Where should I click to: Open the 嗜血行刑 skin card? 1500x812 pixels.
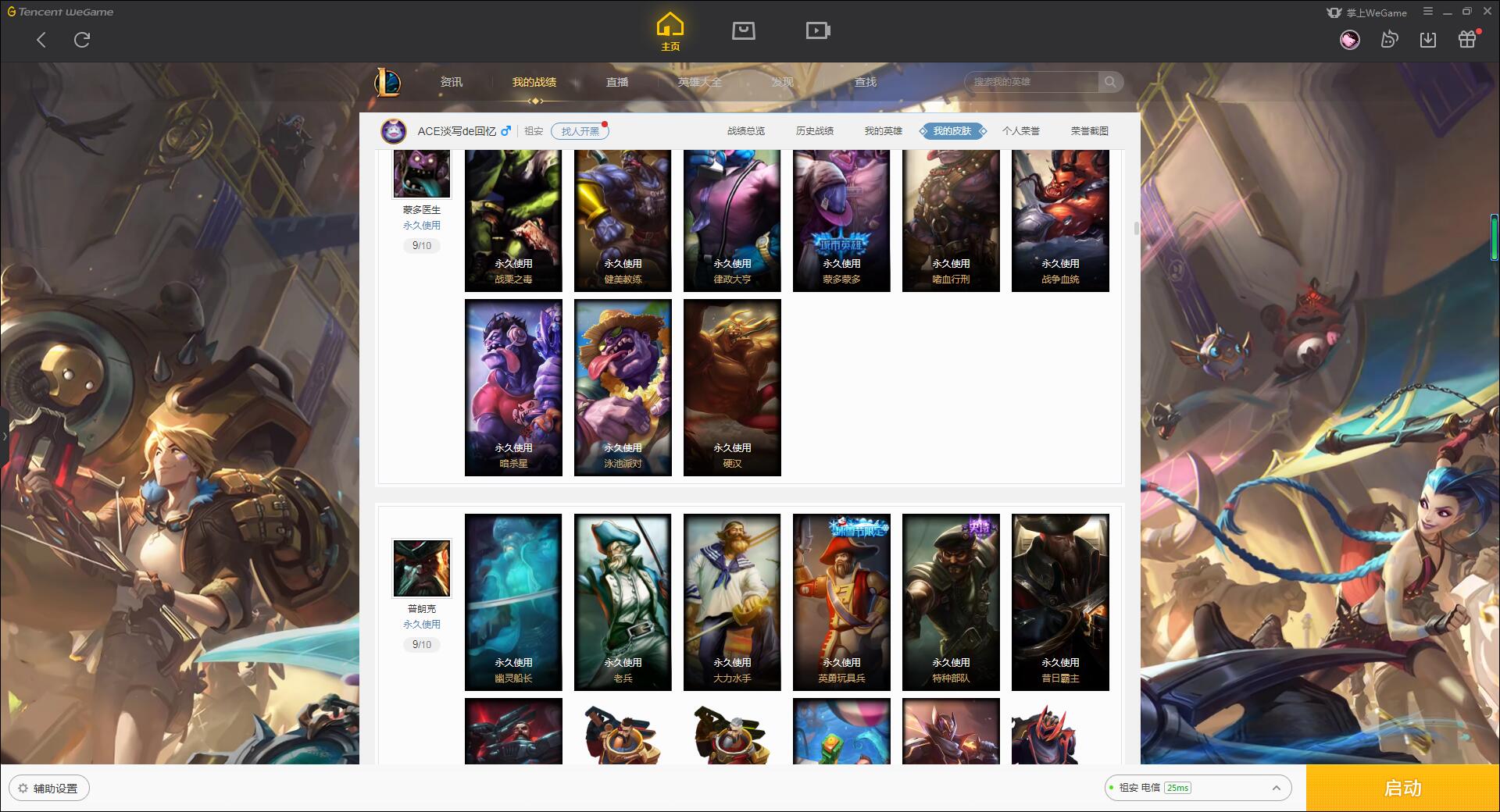coord(951,221)
